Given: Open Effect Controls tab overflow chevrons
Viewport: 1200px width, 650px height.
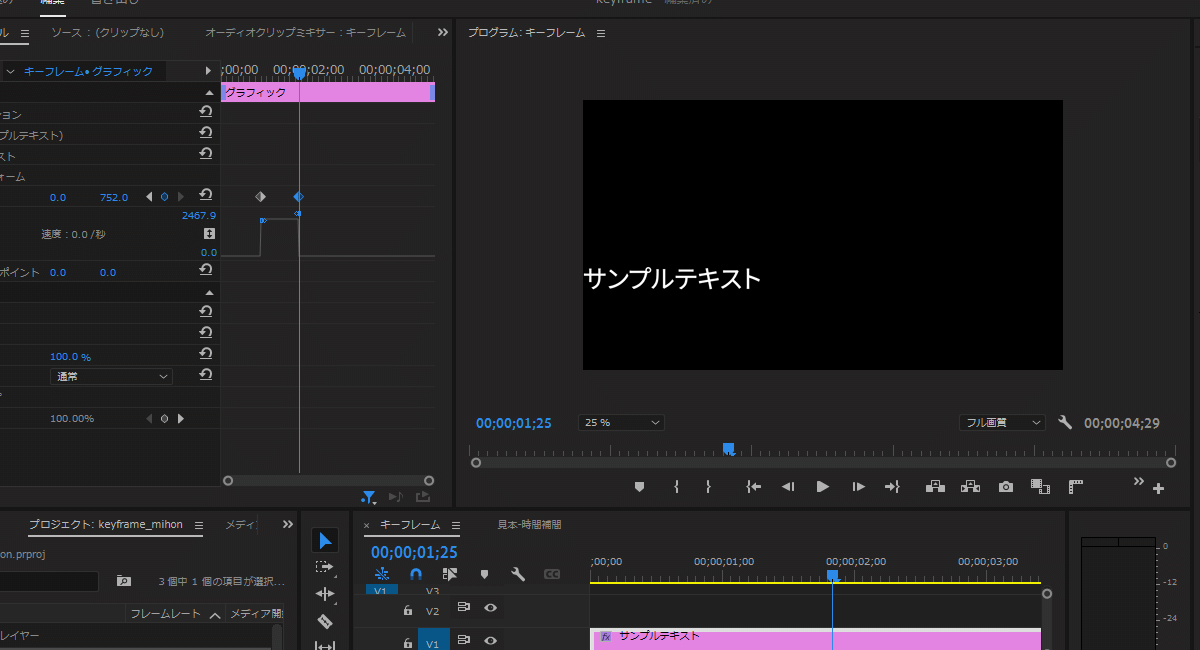Looking at the screenshot, I should [x=443, y=32].
